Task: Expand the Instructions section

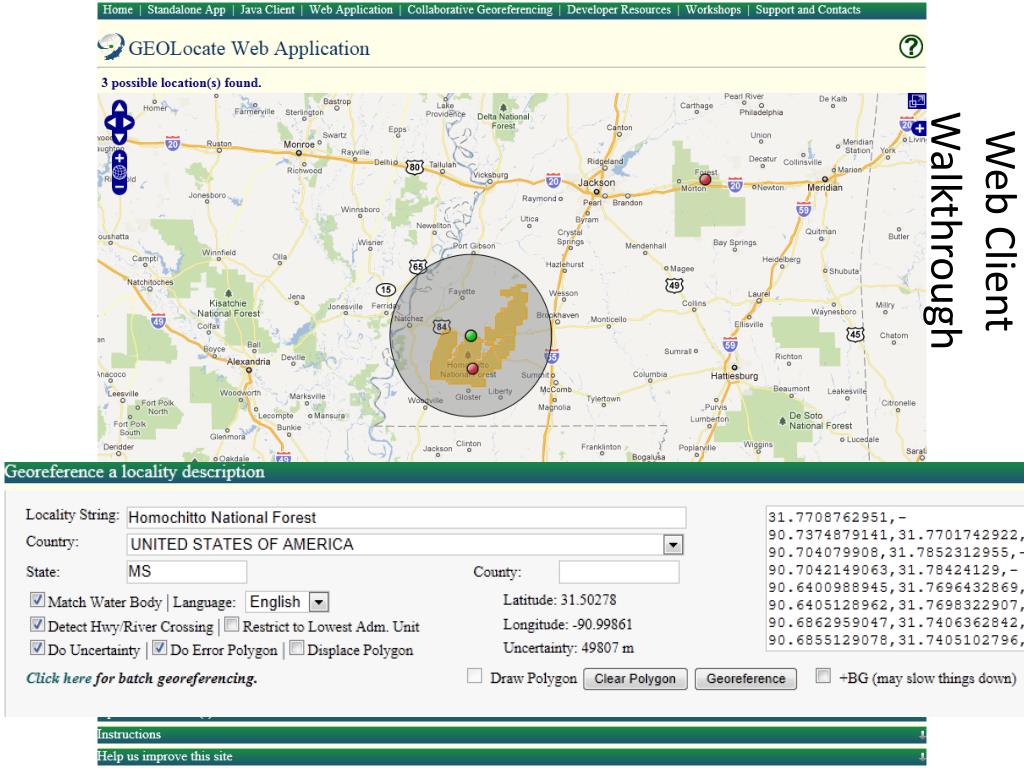Action: click(x=511, y=735)
